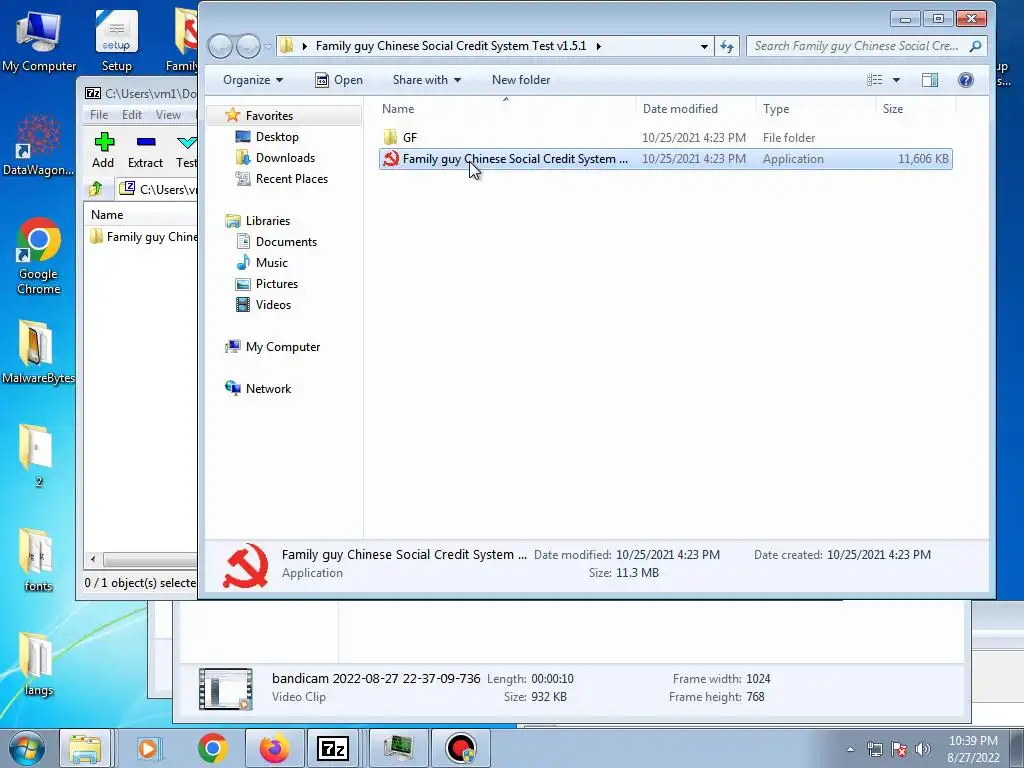Open the Pictures library
Screen dimensions: 1024x768
(267, 283)
